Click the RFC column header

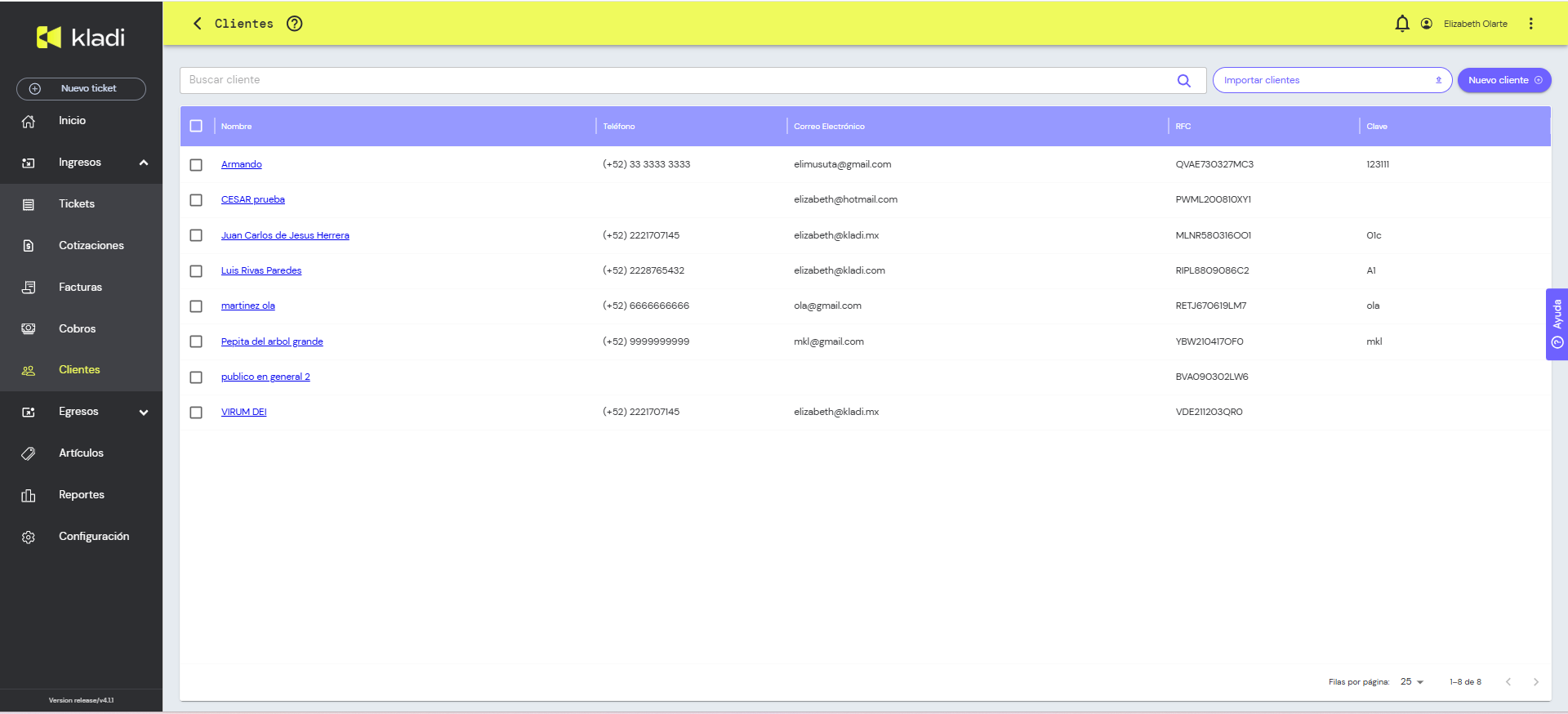1183,127
